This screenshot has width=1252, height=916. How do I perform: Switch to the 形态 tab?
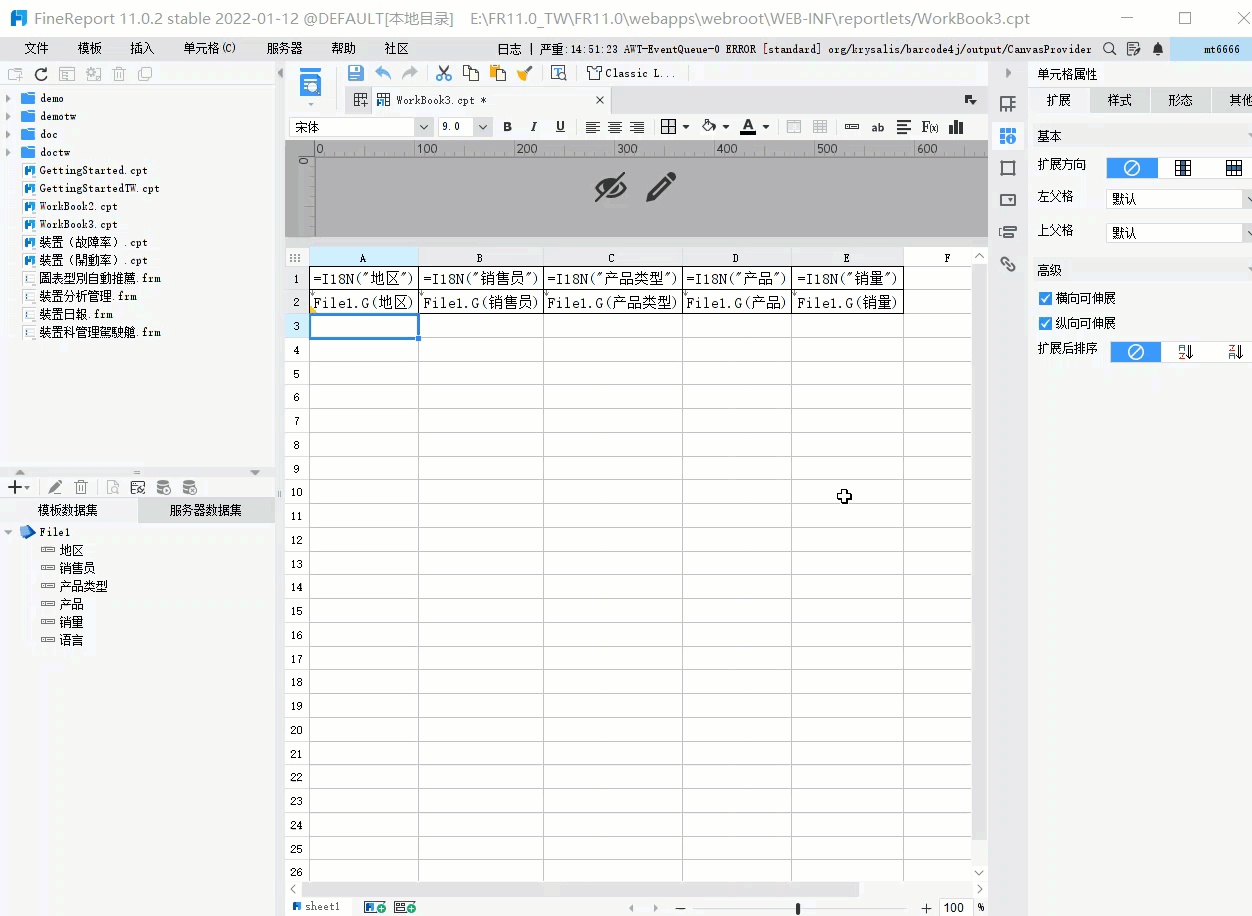pos(1180,100)
